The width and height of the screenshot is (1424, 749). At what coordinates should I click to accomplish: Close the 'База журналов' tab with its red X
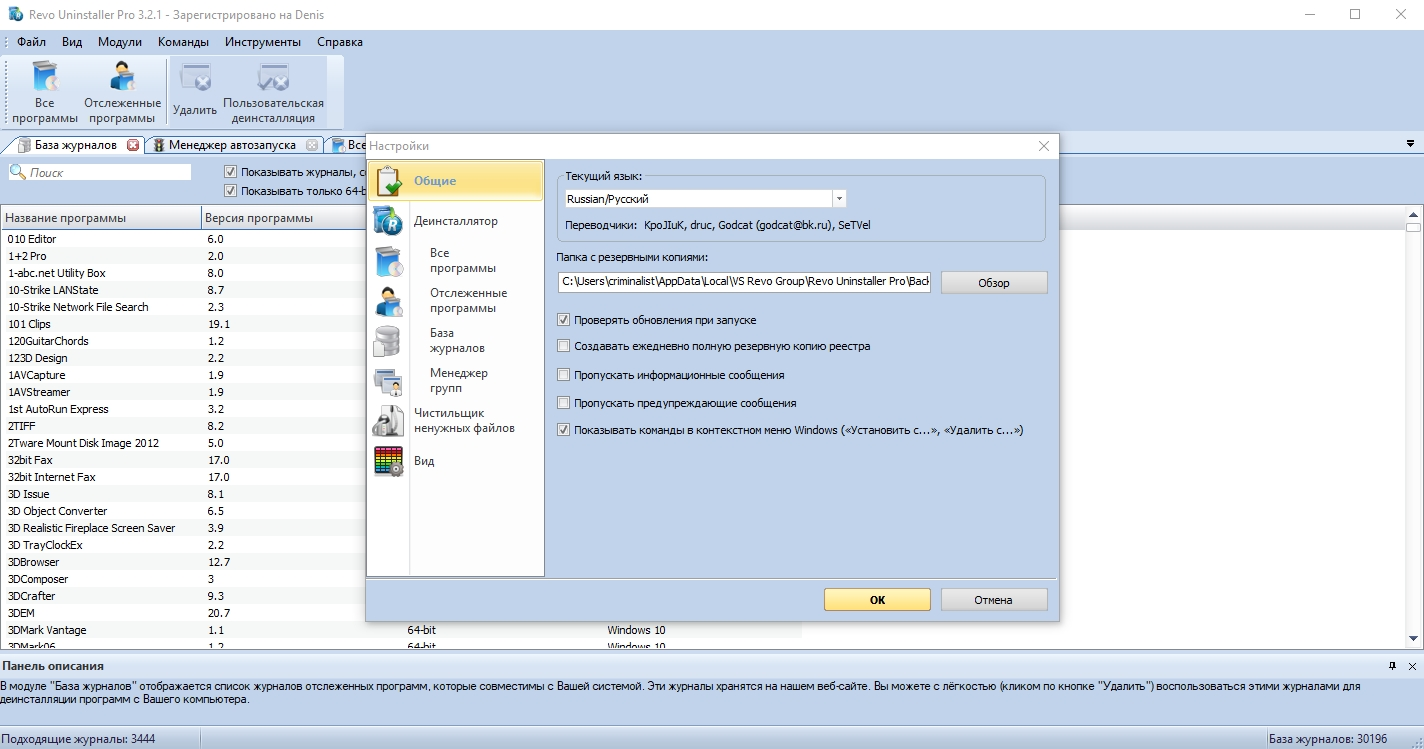133,145
